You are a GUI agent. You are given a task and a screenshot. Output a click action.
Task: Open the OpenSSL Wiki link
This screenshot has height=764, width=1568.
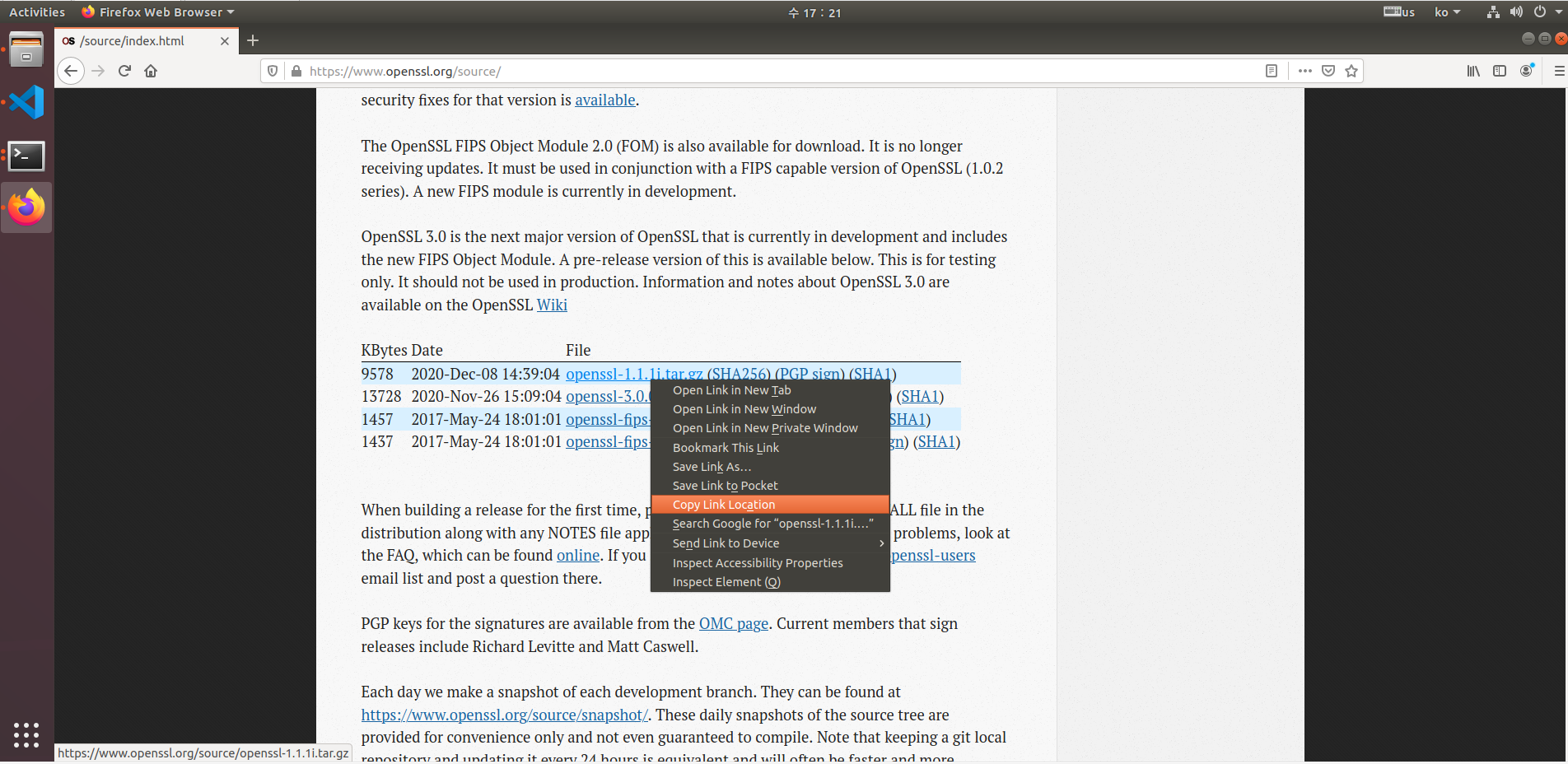(x=552, y=305)
